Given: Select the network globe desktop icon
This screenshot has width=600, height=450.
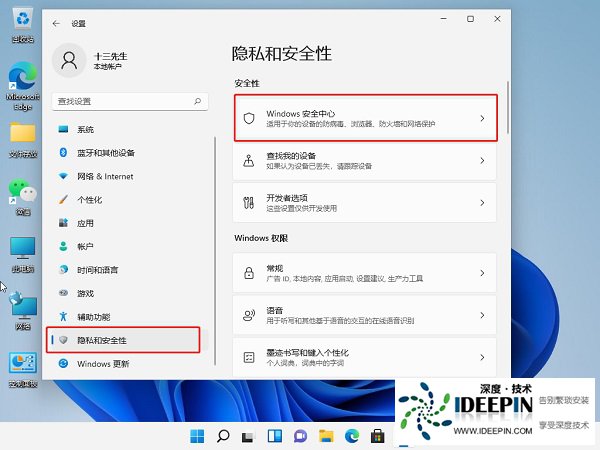Looking at the screenshot, I should coord(23,311).
